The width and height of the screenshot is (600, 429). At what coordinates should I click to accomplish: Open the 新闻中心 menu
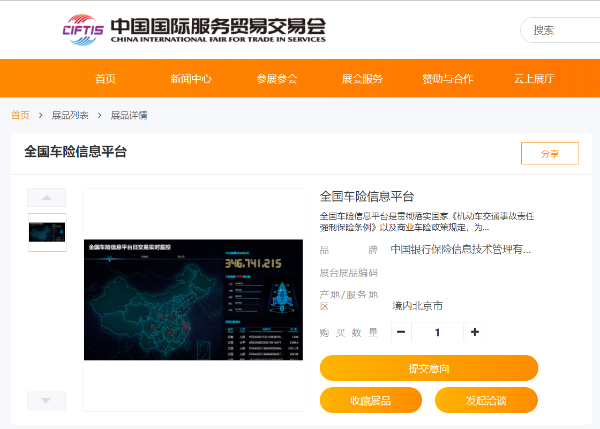tap(191, 79)
